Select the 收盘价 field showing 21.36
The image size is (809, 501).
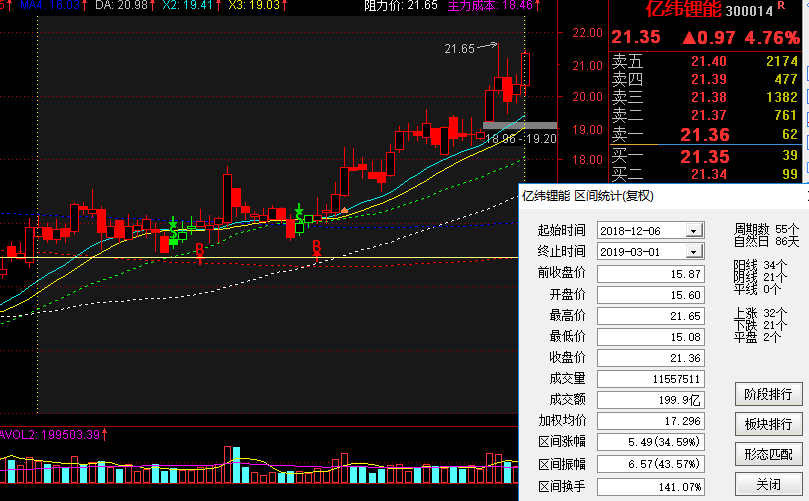[651, 358]
